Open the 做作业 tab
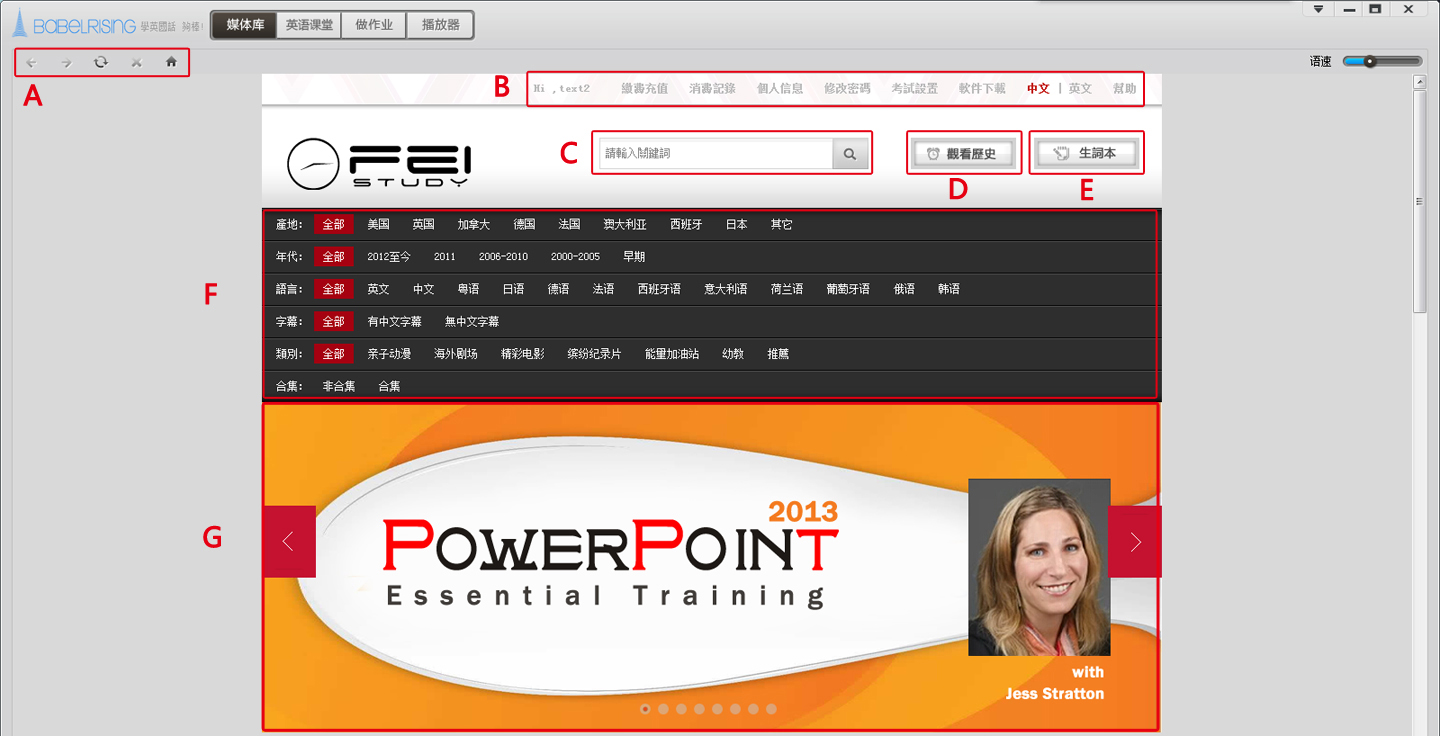The width and height of the screenshot is (1440, 736). 374,25
